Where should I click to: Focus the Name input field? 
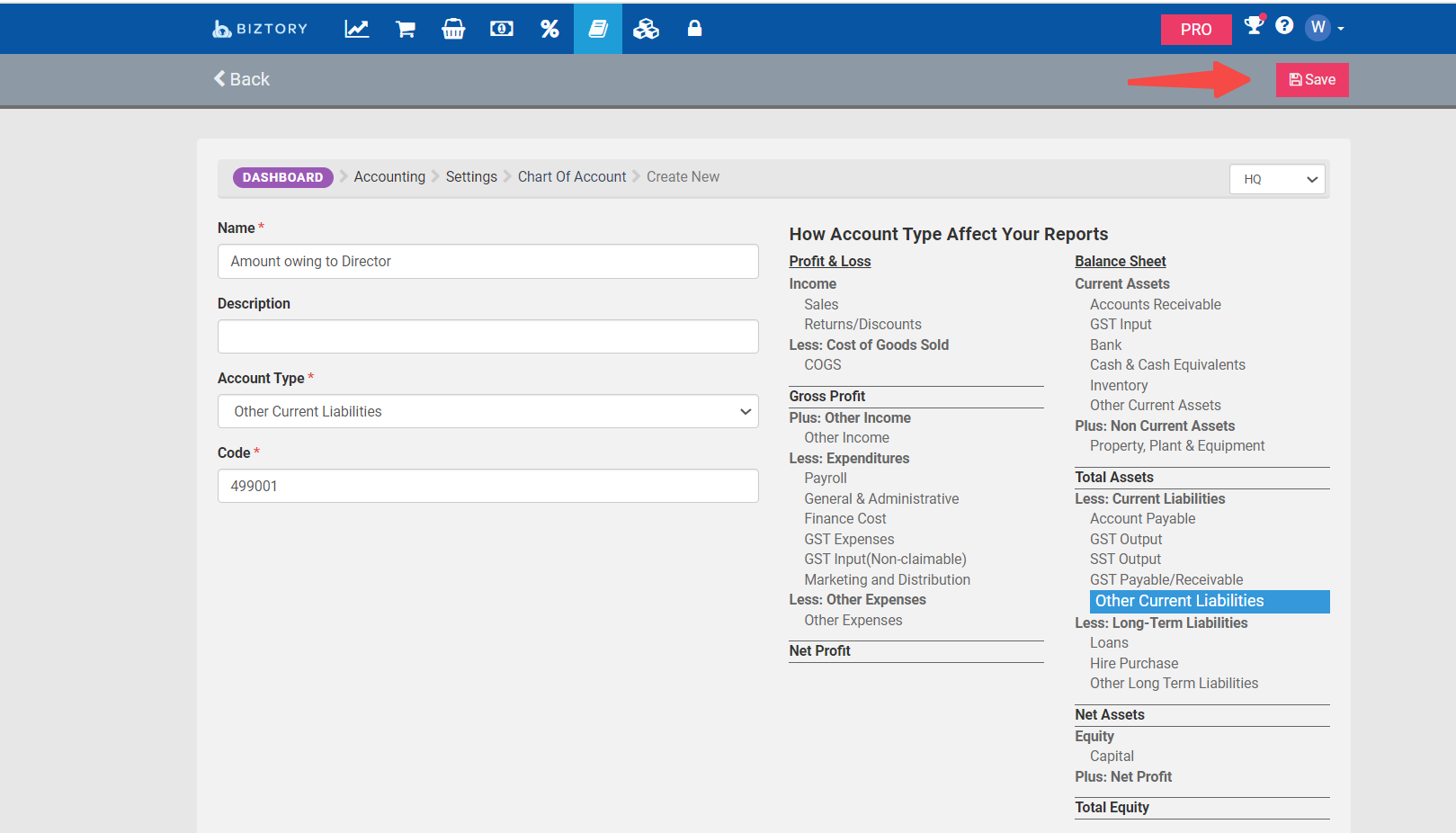click(488, 262)
